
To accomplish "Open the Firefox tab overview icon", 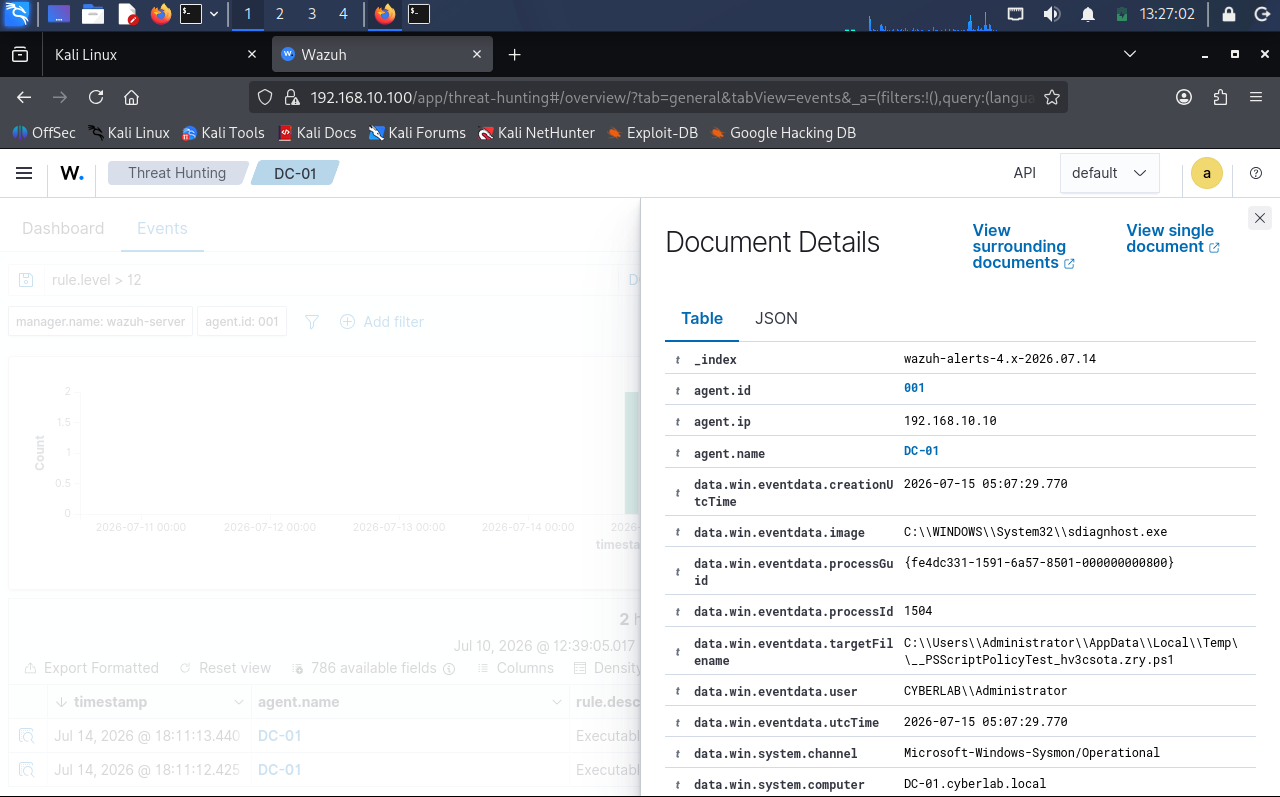I will click(20, 55).
